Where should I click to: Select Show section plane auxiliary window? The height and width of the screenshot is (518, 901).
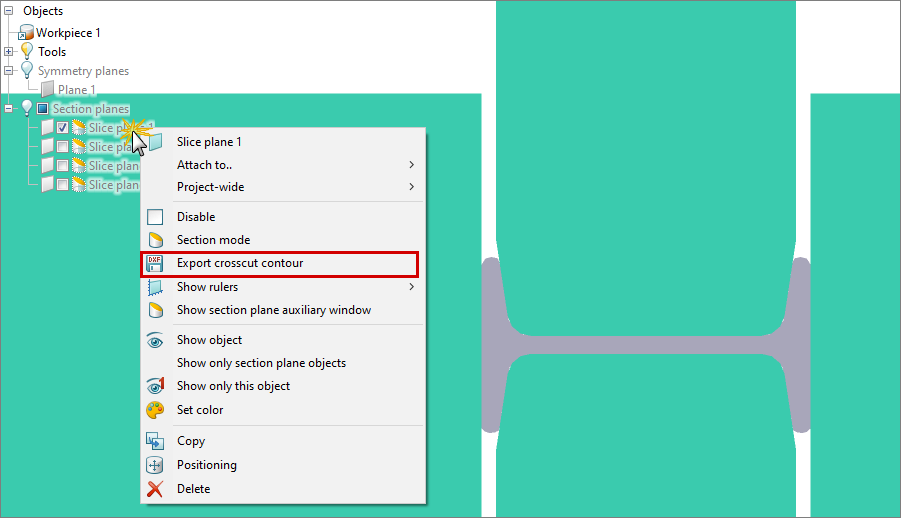coord(273,310)
